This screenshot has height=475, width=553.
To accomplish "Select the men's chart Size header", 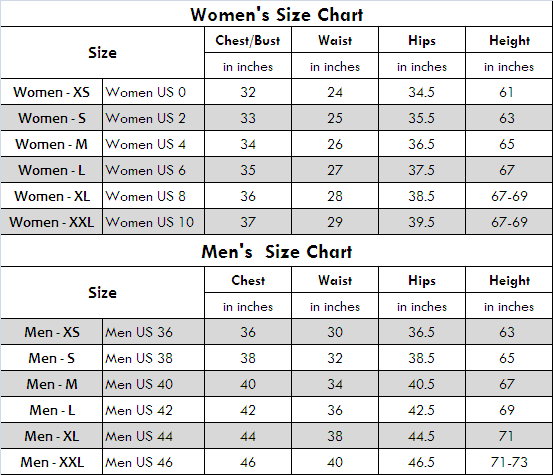I will (x=102, y=293).
